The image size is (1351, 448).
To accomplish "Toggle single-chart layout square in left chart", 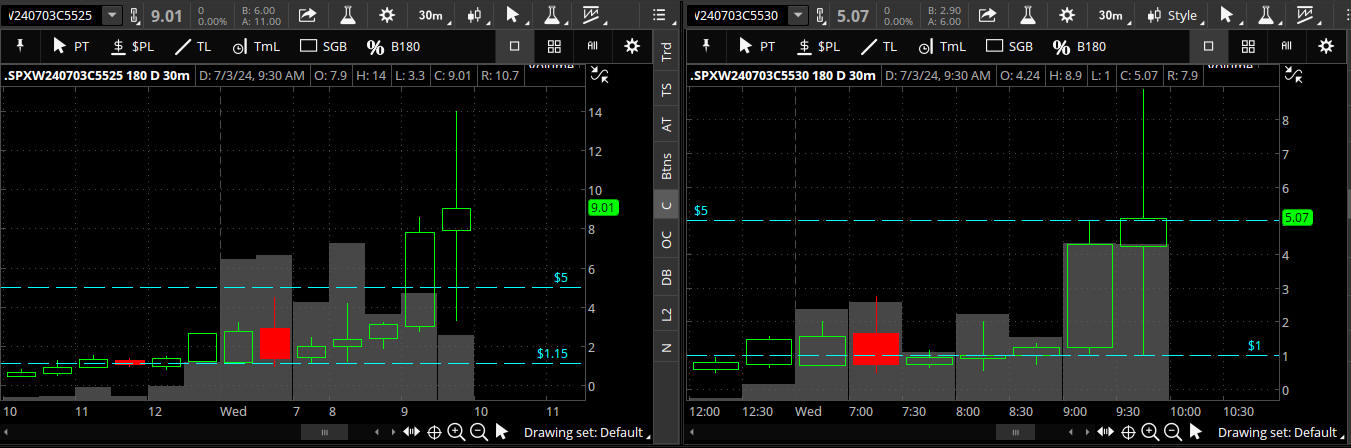I will click(514, 46).
